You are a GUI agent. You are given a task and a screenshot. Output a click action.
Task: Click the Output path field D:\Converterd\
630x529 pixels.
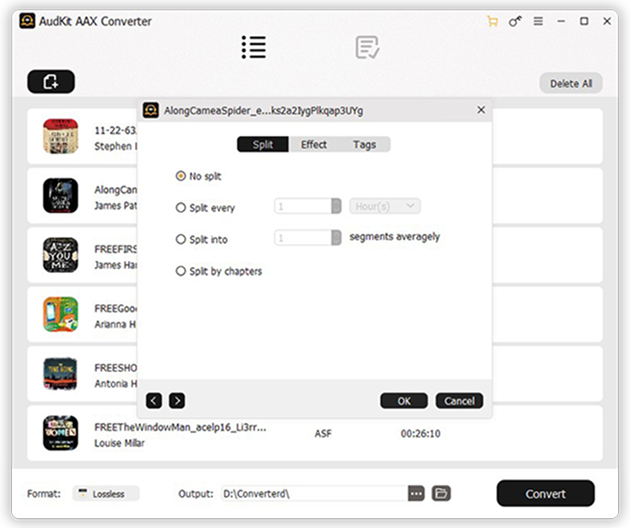[315, 494]
